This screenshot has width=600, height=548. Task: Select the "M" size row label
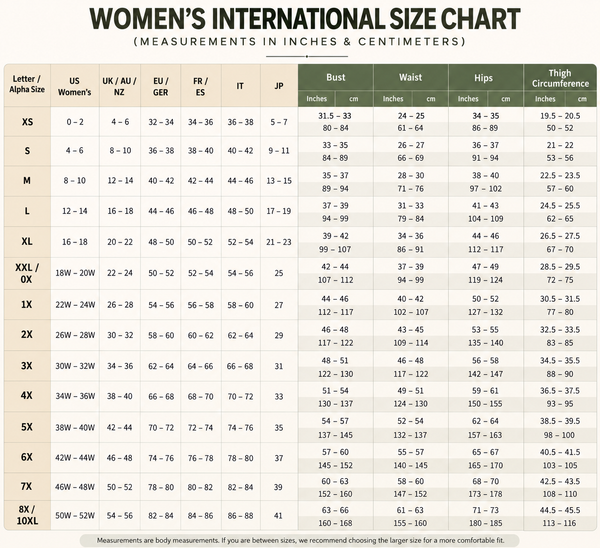coord(27,180)
